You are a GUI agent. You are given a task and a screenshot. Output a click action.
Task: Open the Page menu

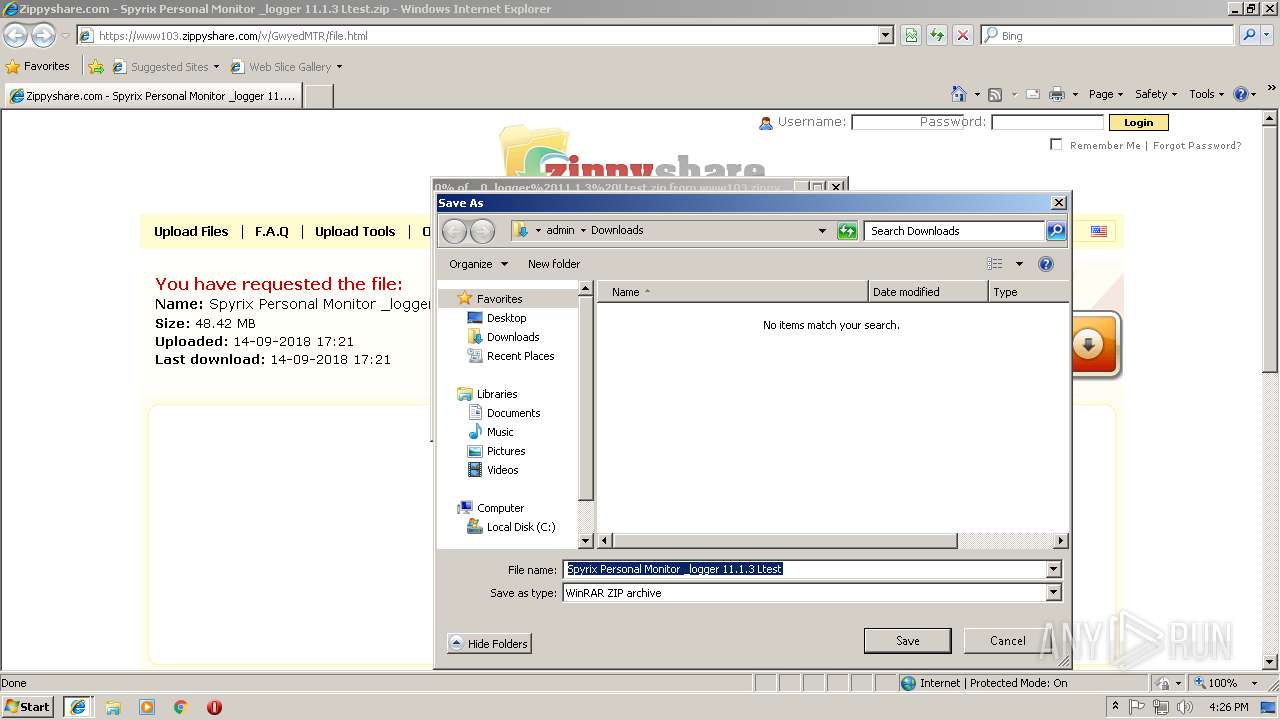point(1106,94)
